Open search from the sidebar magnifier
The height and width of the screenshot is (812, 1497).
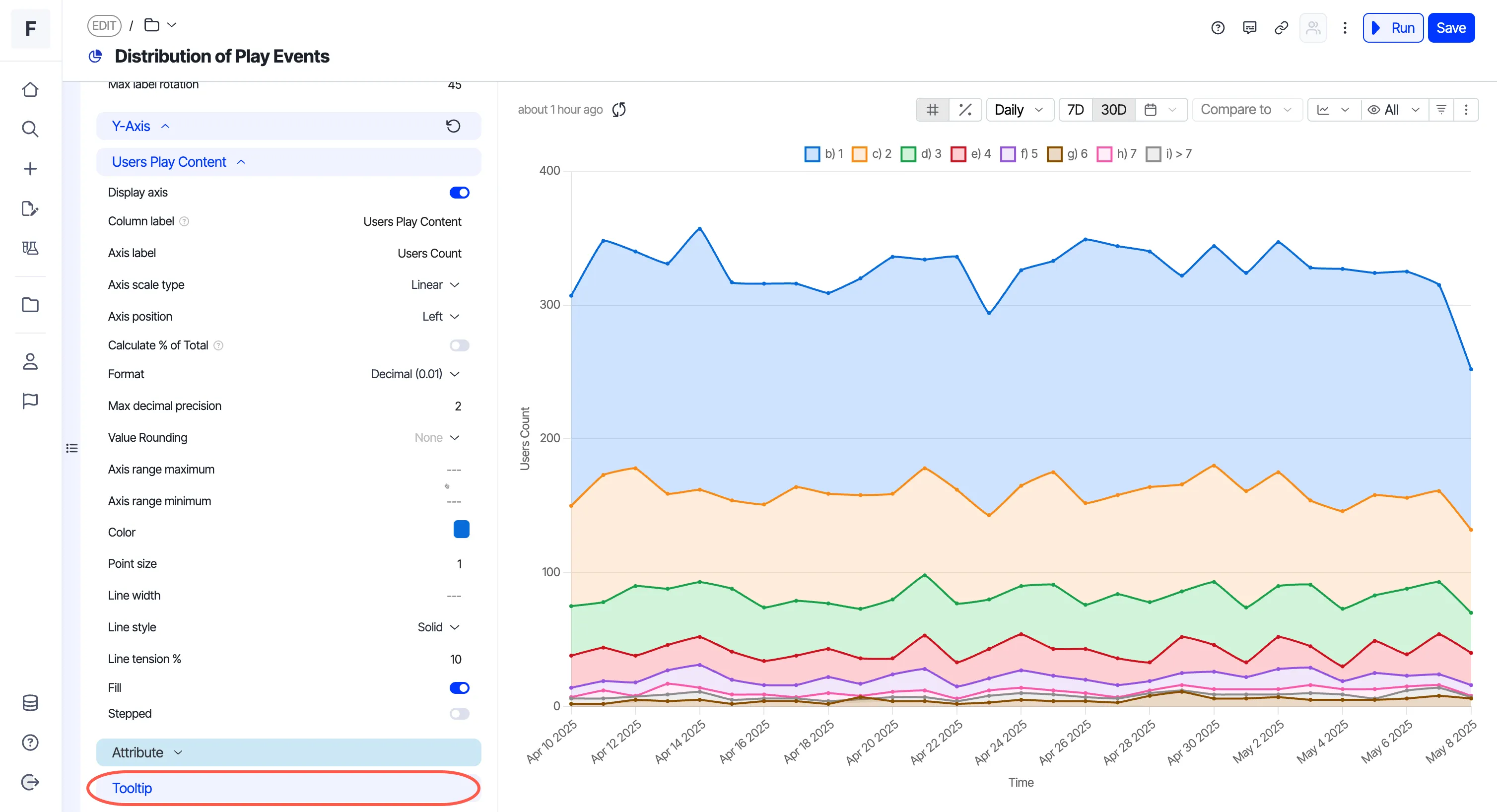click(x=30, y=129)
